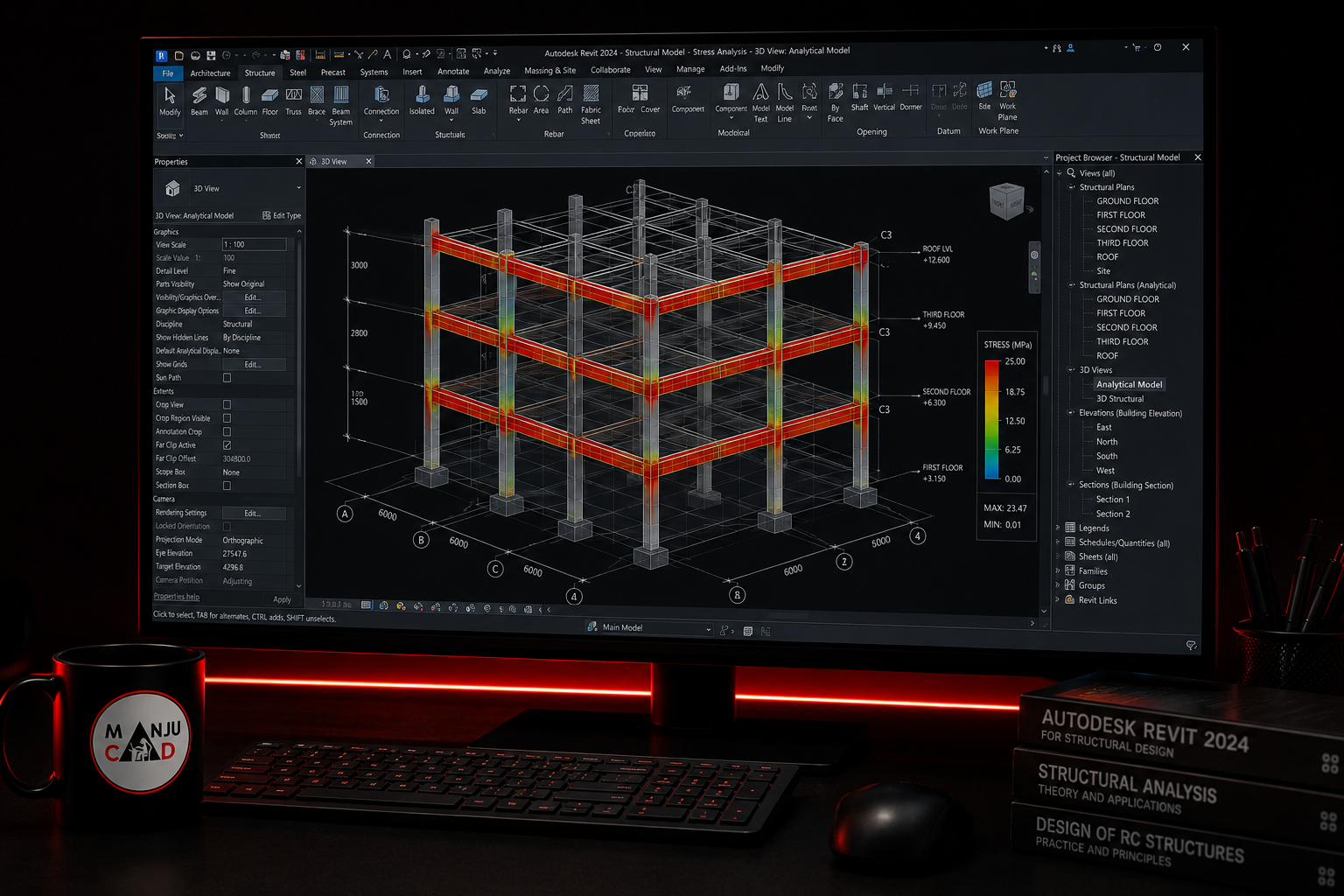This screenshot has width=1344, height=896.
Task: Open the Analytical Model 3D view
Action: tap(1129, 384)
